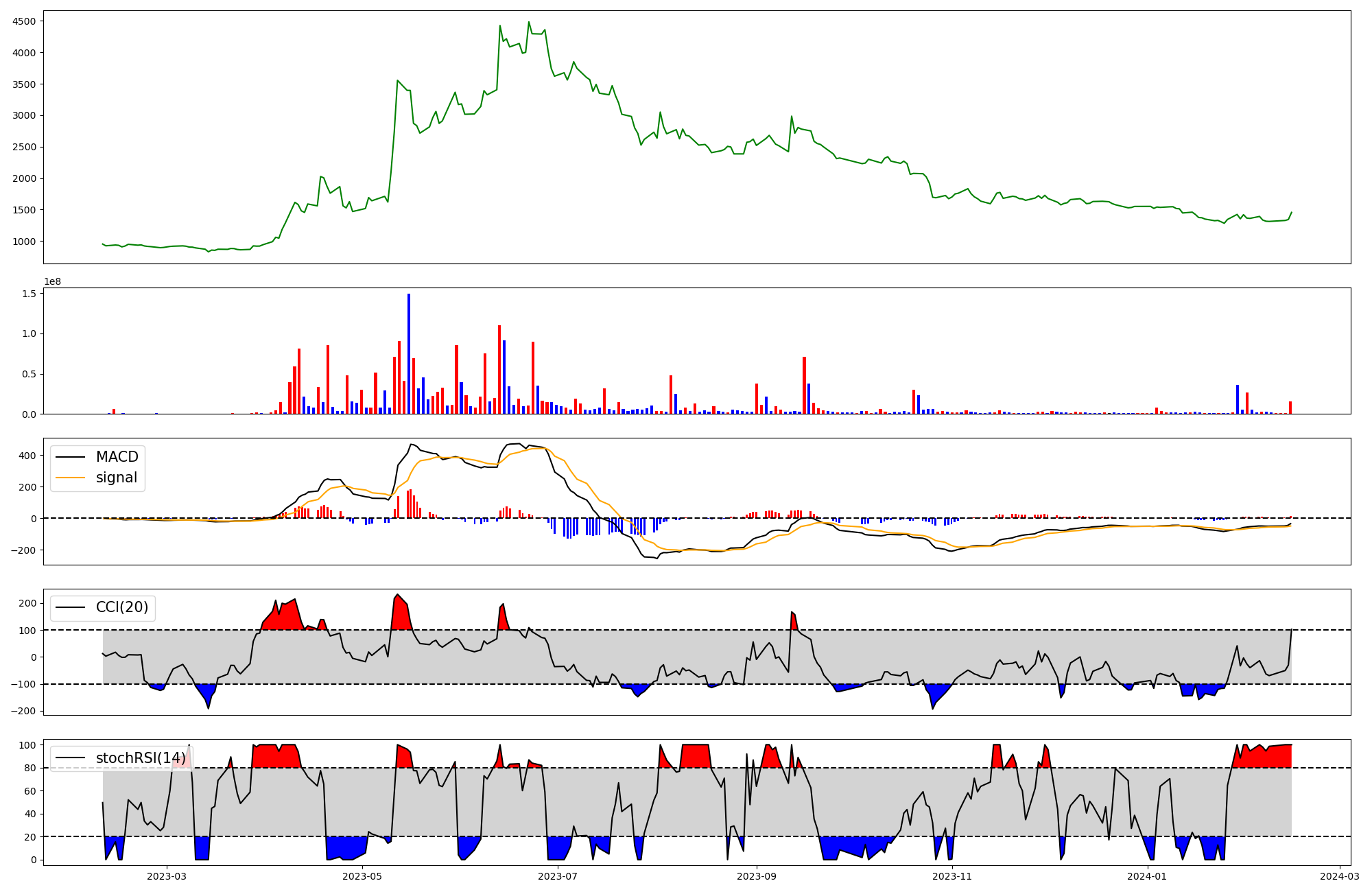Screen dimensions: 1372x892
Task: Click the 2024-03 date tick label
Action: tap(1340, 876)
